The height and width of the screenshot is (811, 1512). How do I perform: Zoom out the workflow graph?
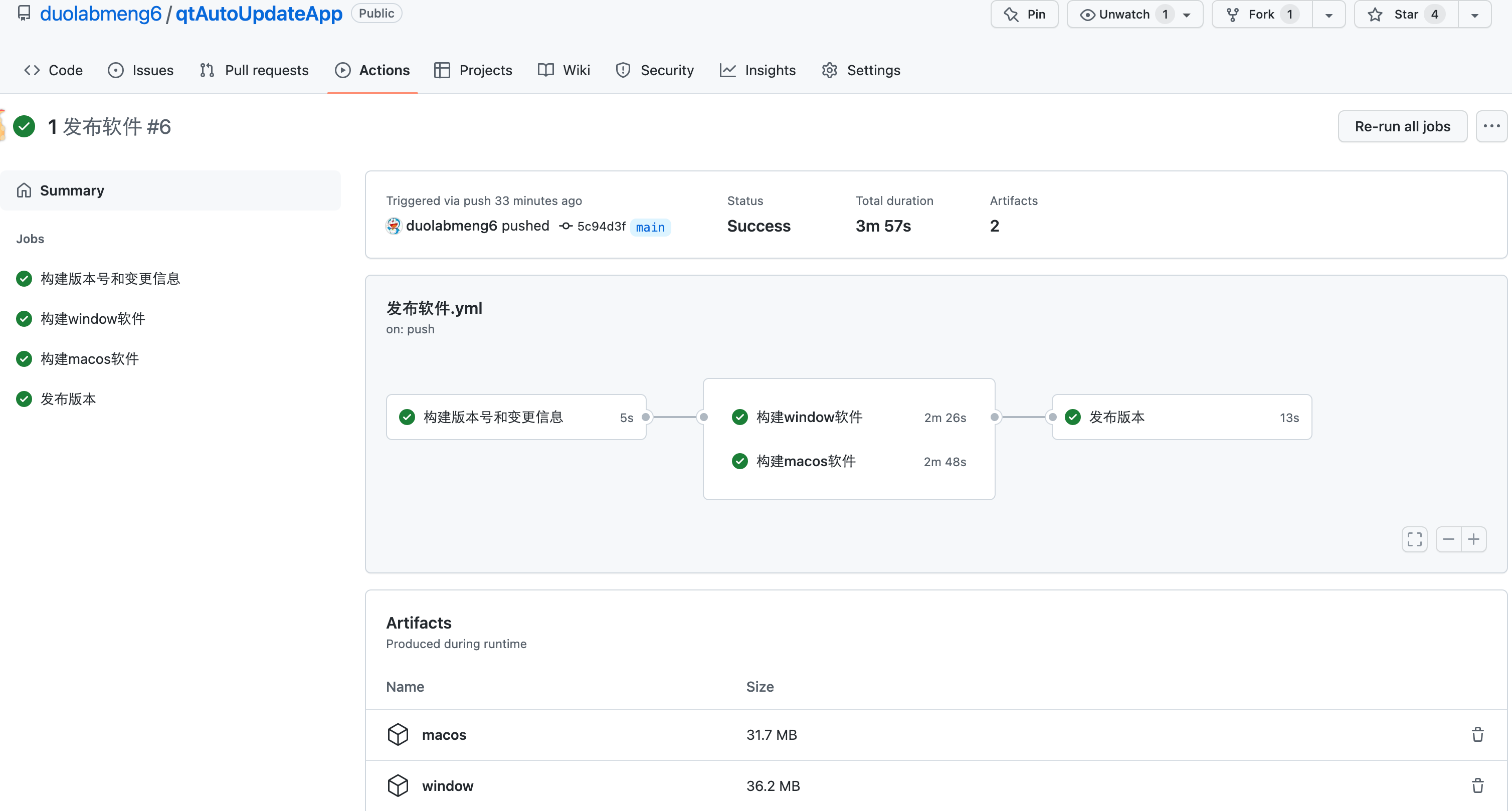1449,539
